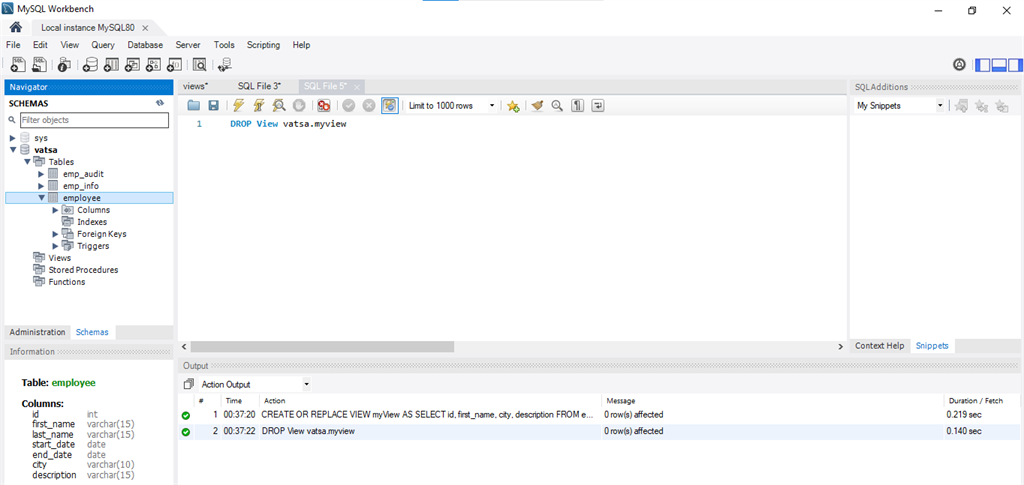The image size is (1024, 485).
Task: Open a script file in editor
Action: coord(193,105)
